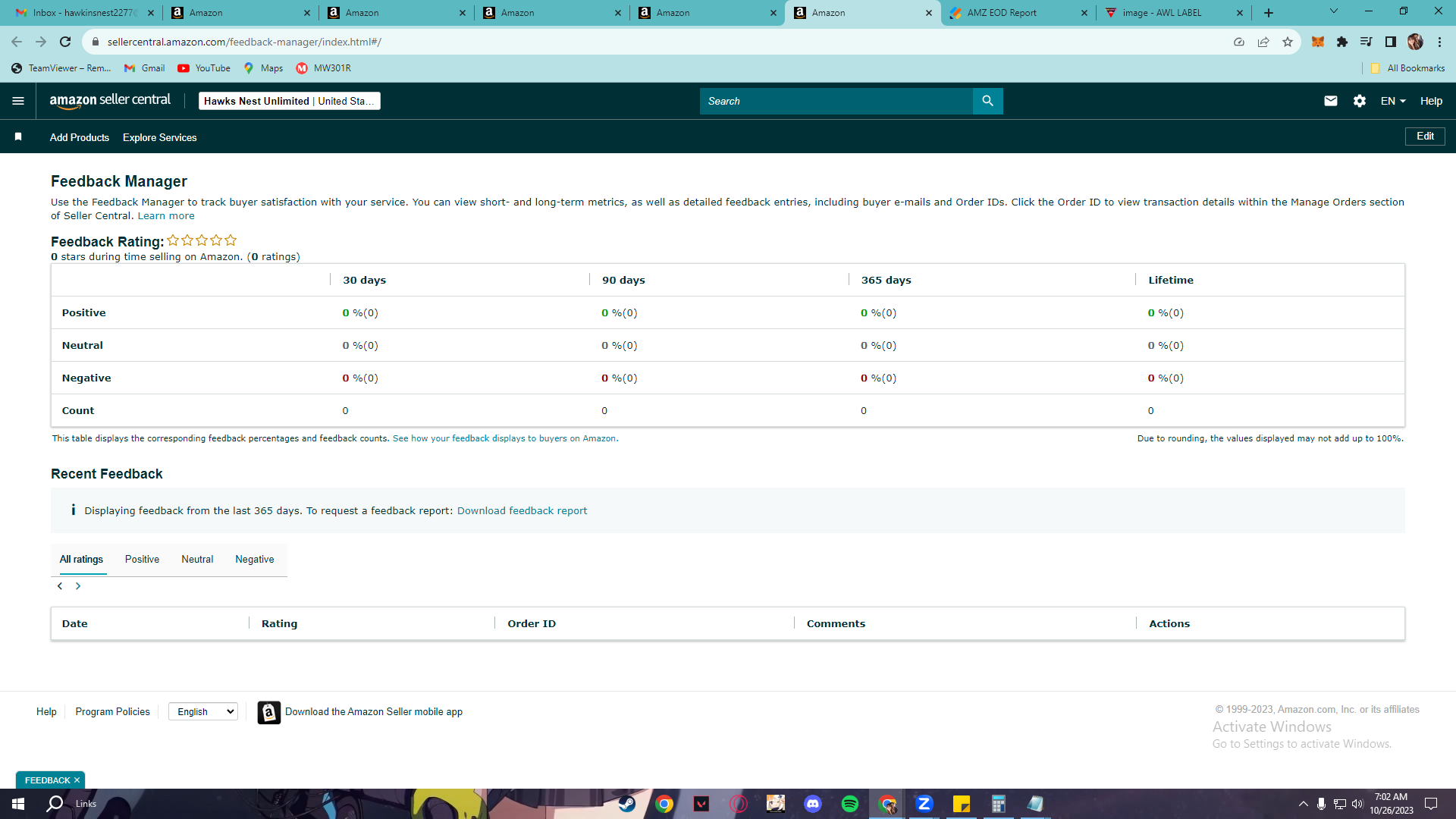Viewport: 1456px width, 819px height.
Task: Click See how your feedback displays link
Action: coord(505,439)
